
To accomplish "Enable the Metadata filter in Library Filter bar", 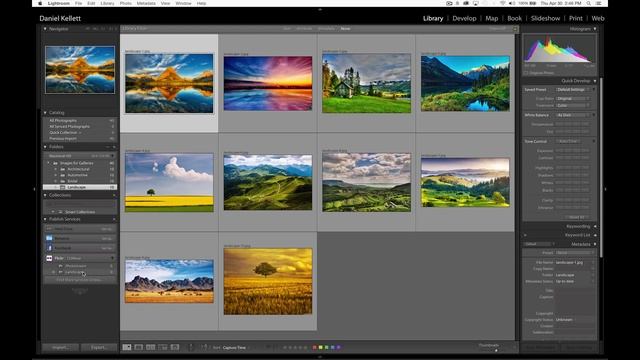I will pyautogui.click(x=326, y=29).
